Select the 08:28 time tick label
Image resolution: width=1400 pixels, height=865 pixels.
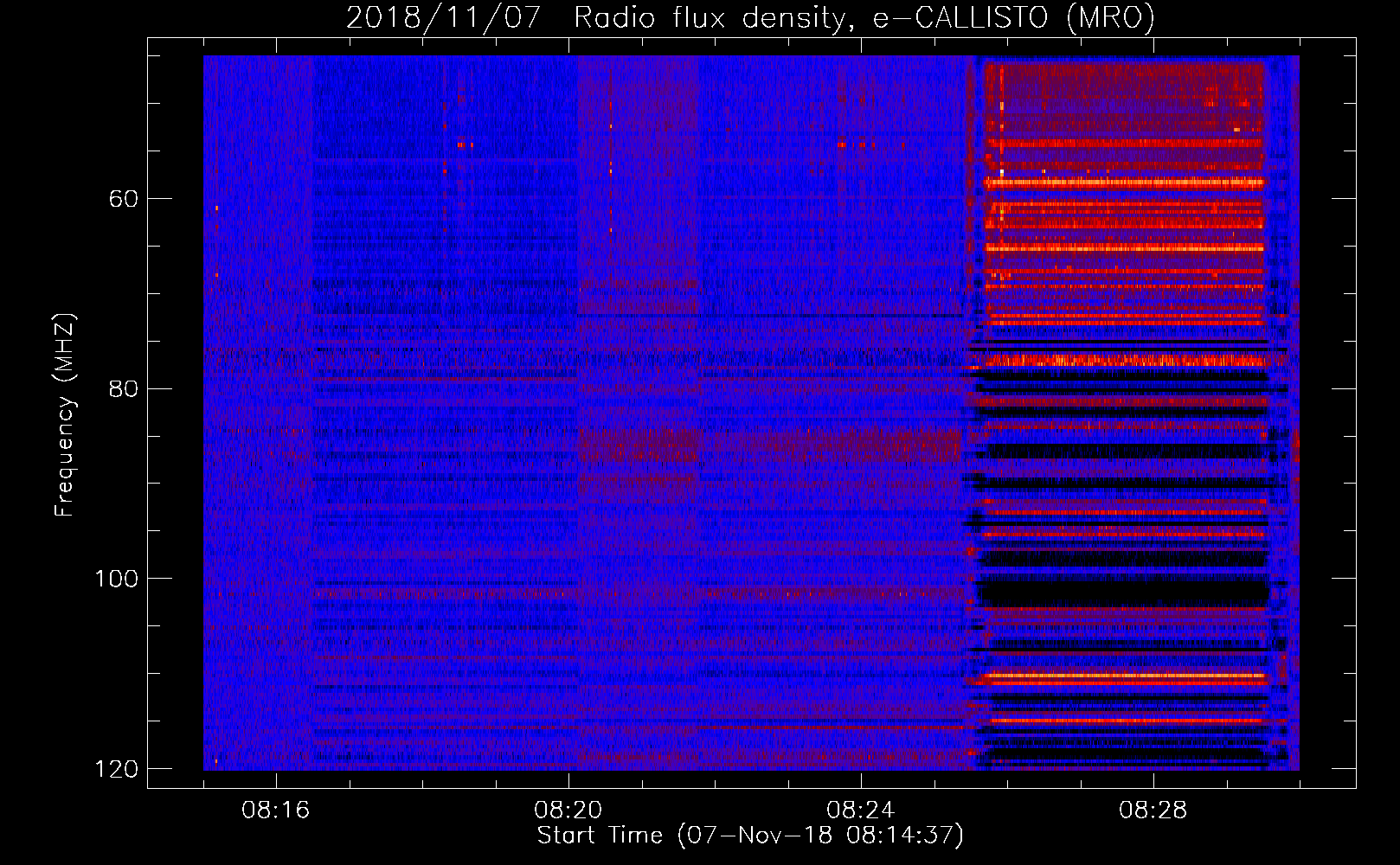[x=1153, y=811]
